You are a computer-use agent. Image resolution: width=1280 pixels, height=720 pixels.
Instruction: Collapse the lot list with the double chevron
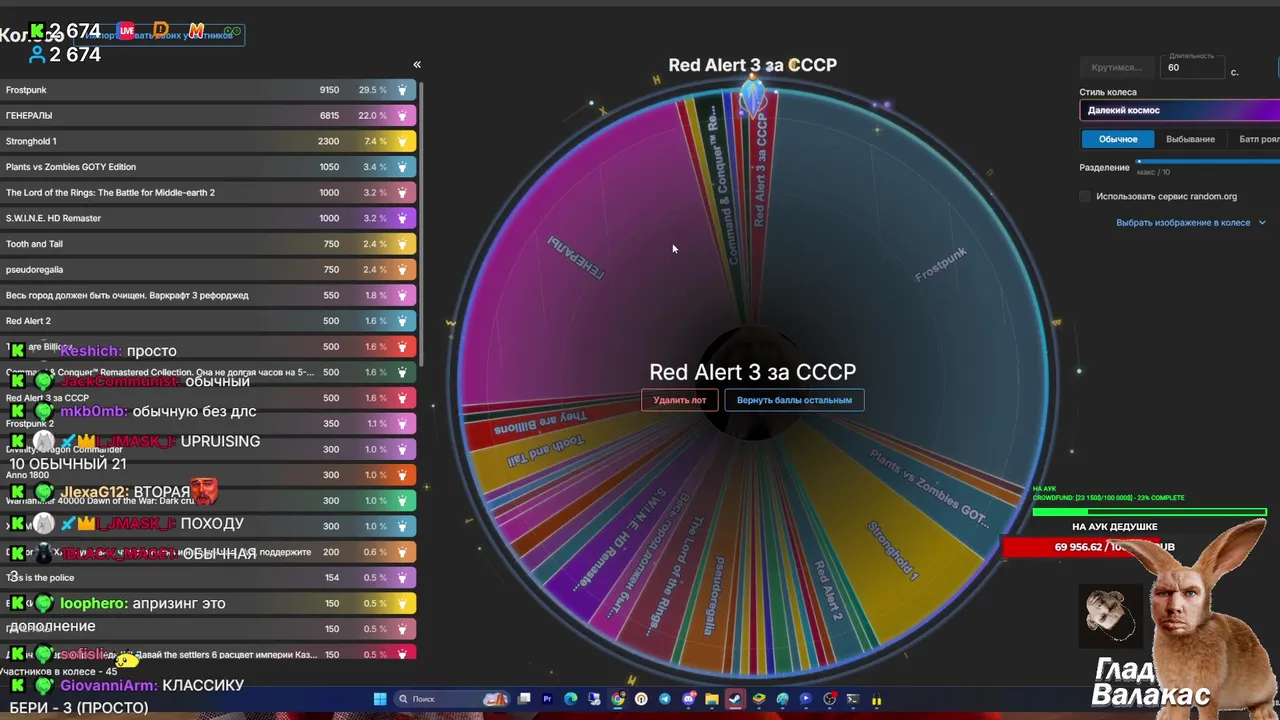(417, 65)
